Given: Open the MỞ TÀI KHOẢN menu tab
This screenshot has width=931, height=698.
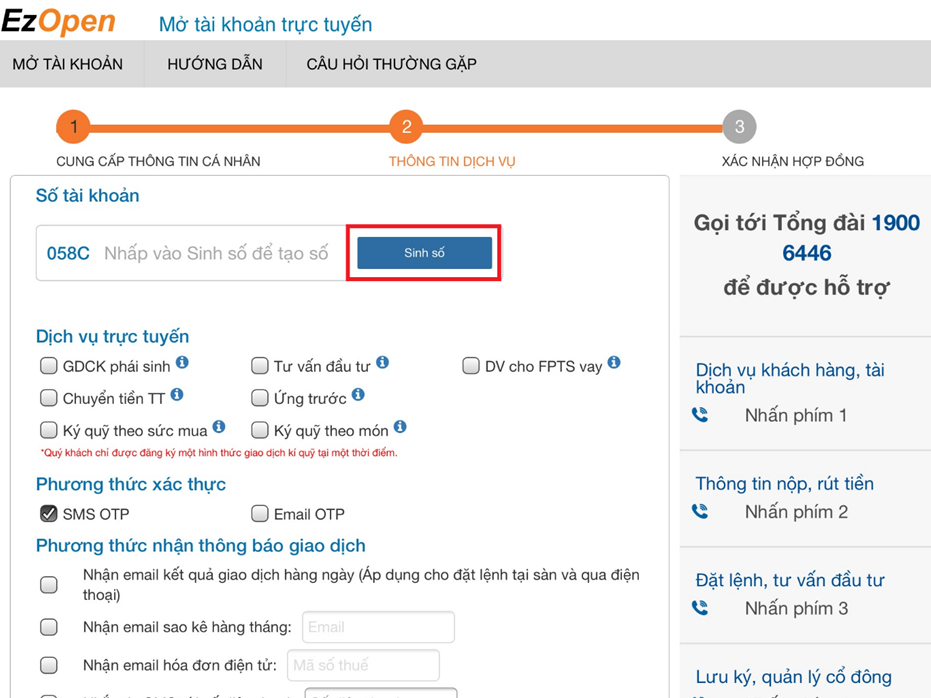Looking at the screenshot, I should [x=68, y=64].
